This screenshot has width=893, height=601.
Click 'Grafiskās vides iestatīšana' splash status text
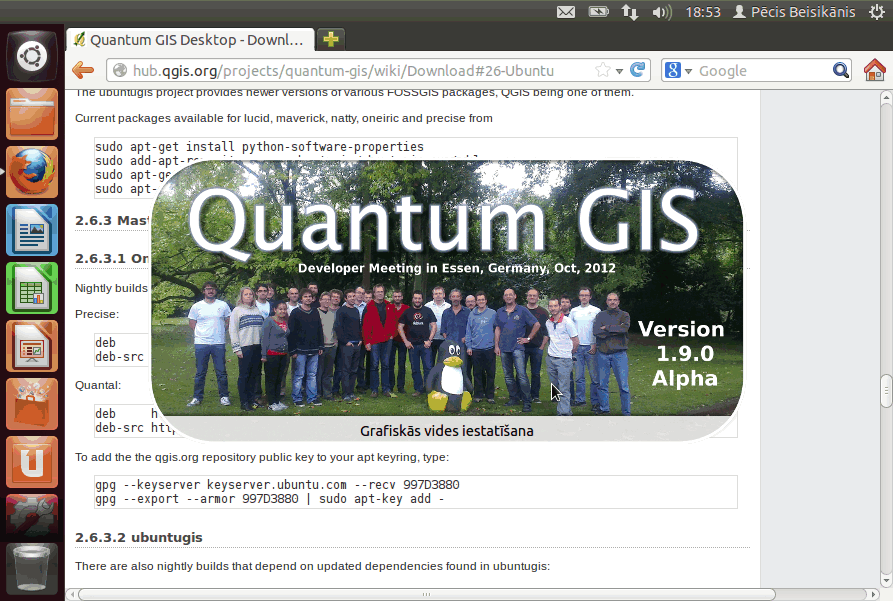[446, 431]
